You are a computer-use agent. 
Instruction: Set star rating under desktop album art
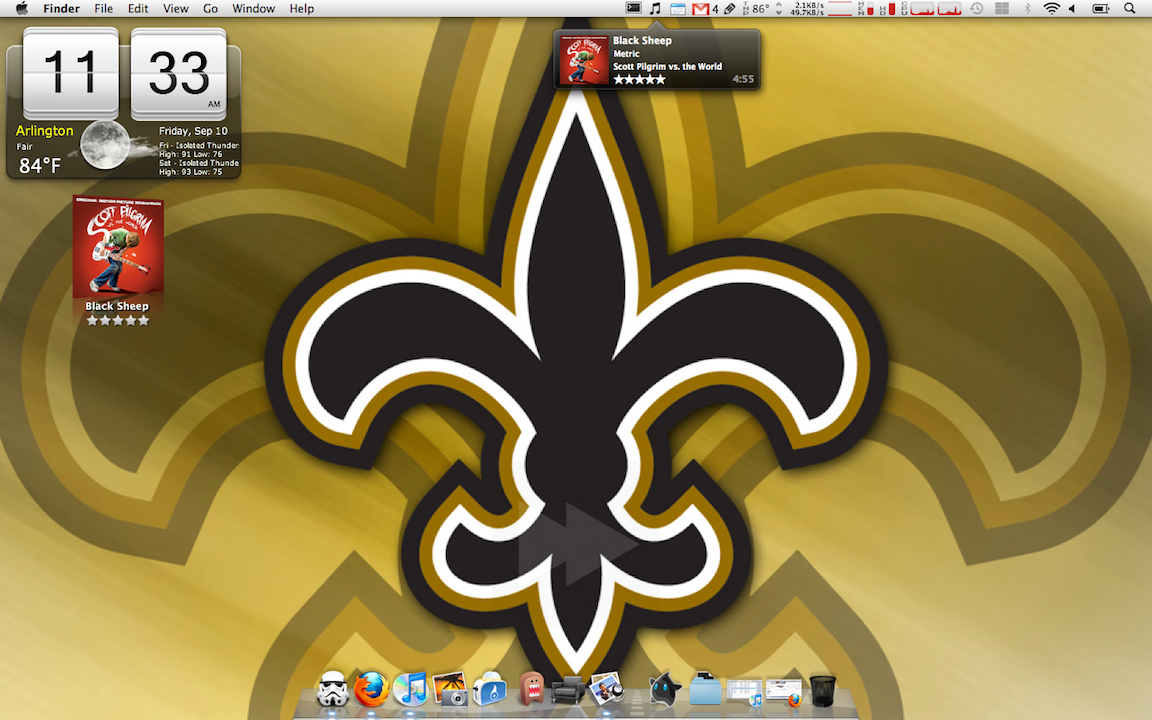pos(118,320)
